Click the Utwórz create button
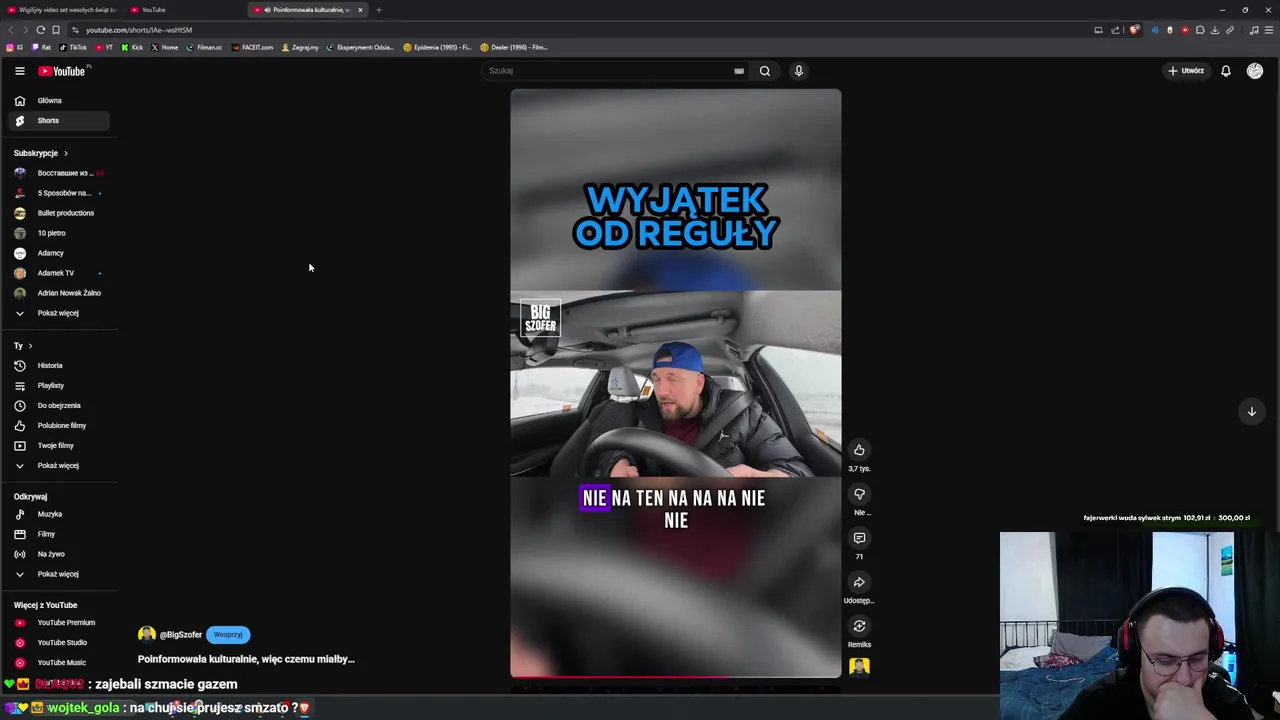This screenshot has height=720, width=1280. click(1186, 71)
